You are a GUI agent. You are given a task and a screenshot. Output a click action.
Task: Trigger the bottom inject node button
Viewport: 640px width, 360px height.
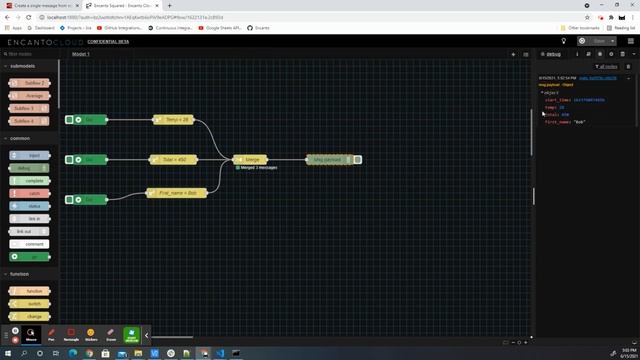coord(69,200)
